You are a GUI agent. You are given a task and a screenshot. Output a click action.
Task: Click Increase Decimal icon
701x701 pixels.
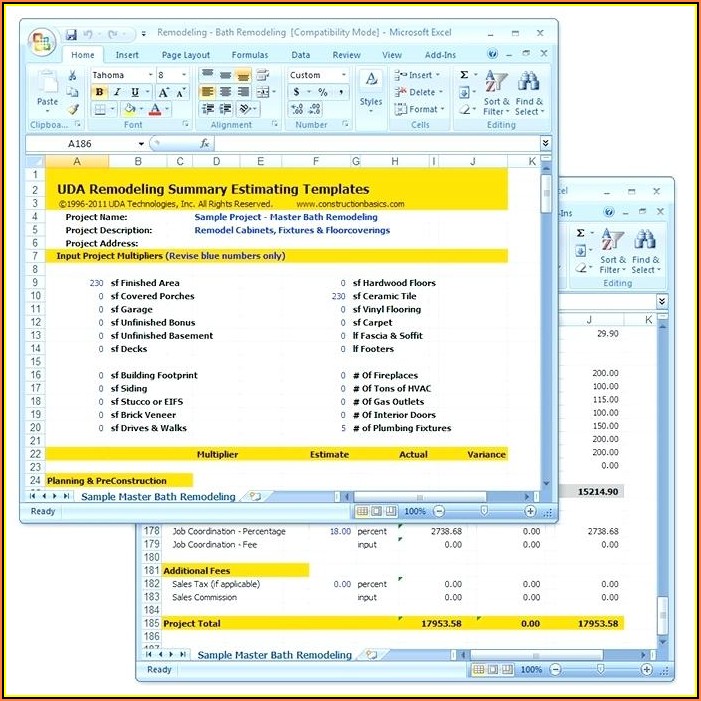[297, 109]
